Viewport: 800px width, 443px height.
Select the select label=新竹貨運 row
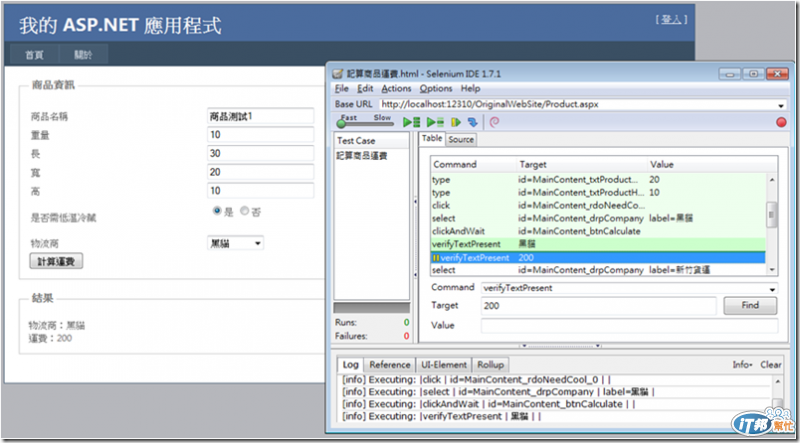[598, 270]
